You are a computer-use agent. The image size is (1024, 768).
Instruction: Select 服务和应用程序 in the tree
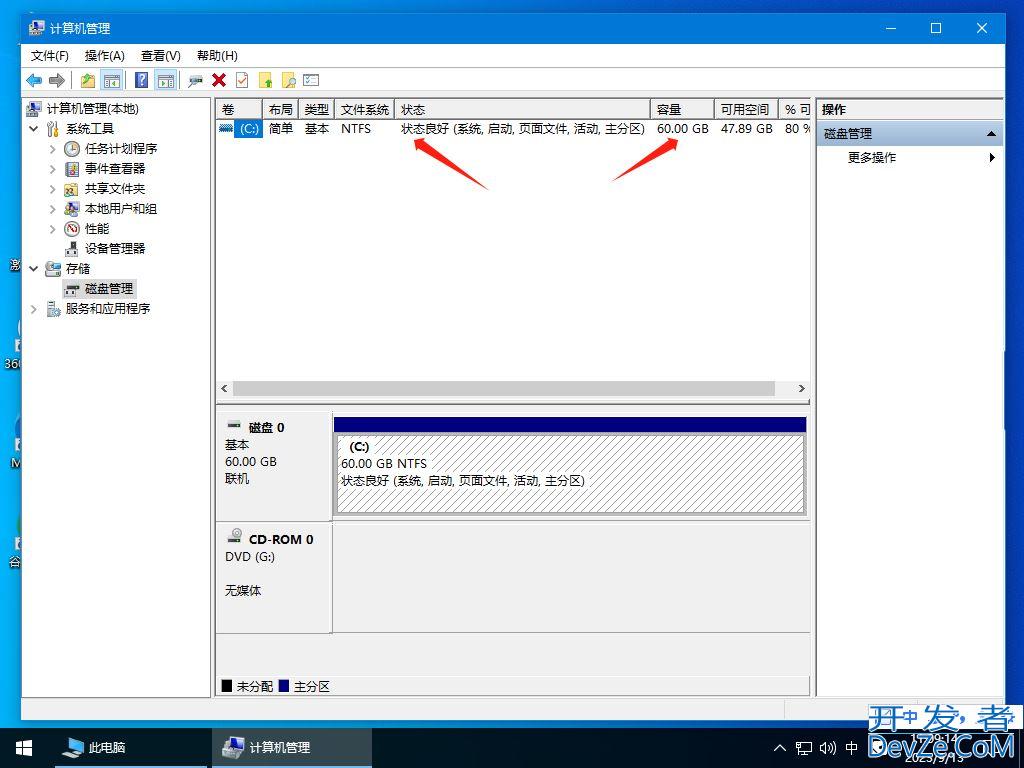108,308
